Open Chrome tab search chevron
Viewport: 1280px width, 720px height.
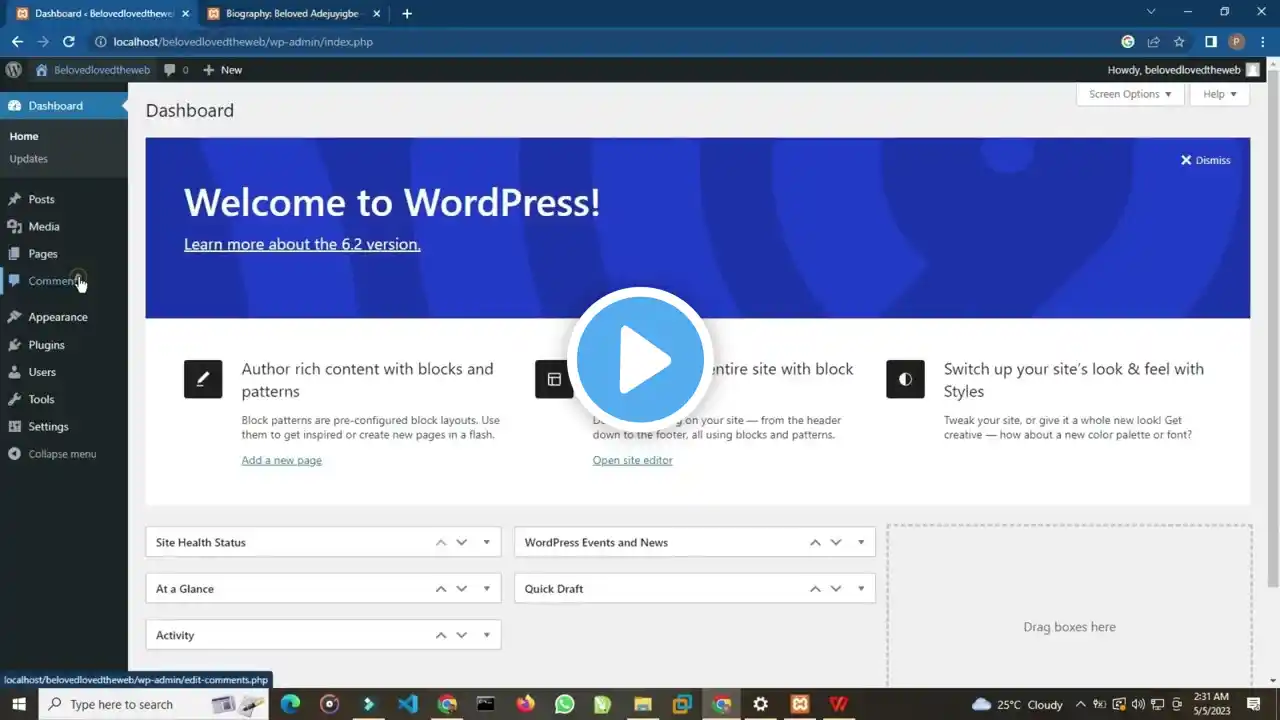pyautogui.click(x=1151, y=12)
